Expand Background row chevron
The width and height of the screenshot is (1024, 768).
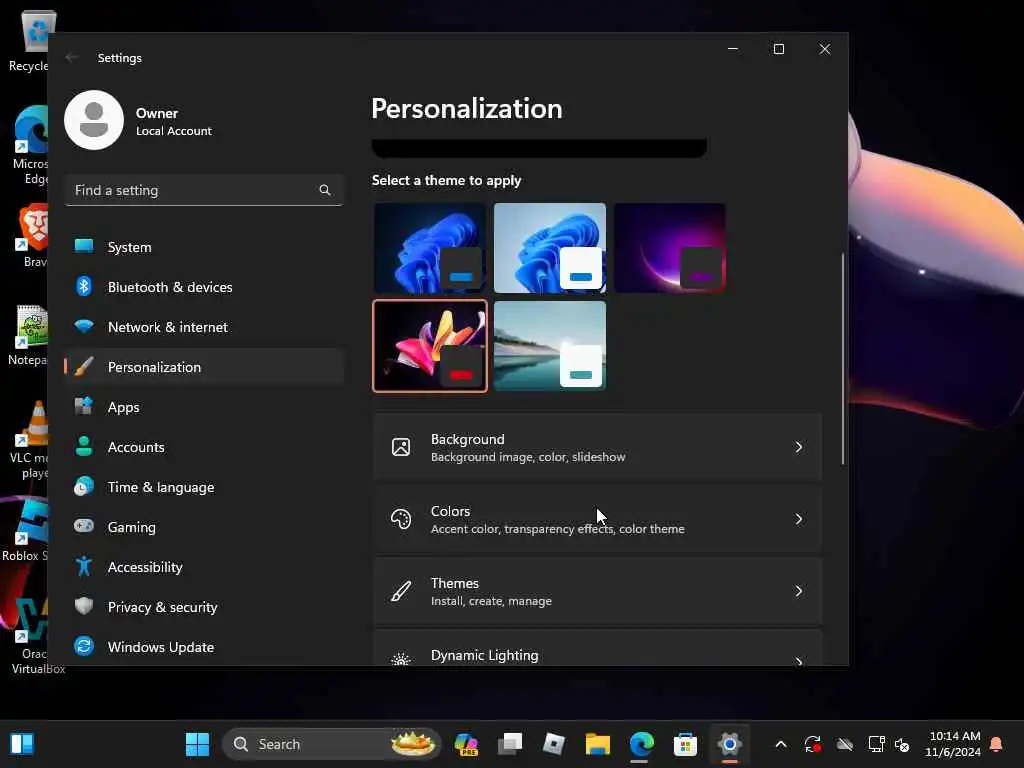tap(799, 447)
